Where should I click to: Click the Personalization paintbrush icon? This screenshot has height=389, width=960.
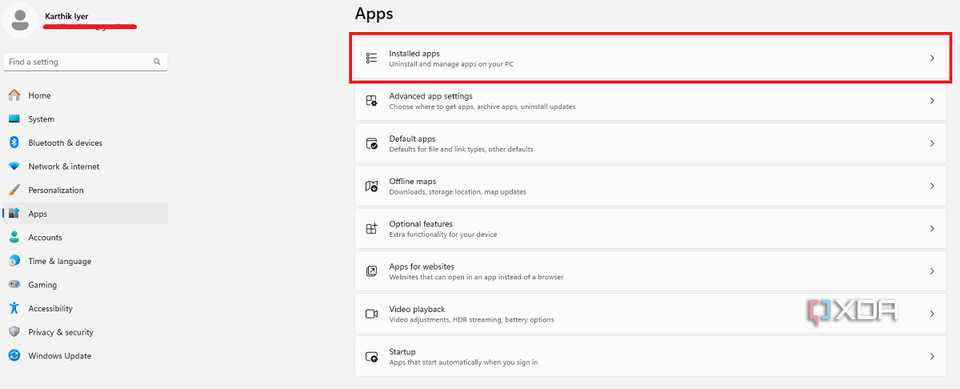14,190
